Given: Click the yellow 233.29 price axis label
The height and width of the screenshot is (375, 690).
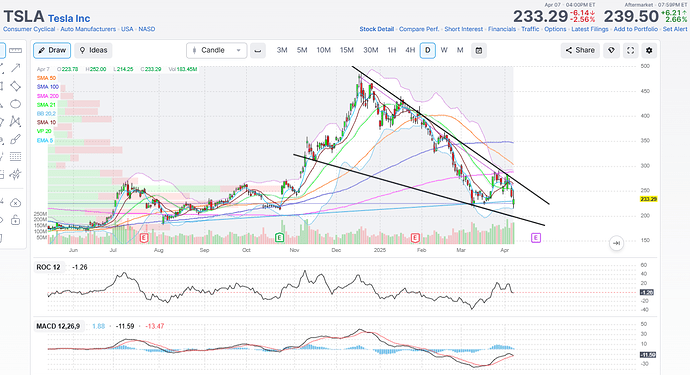Looking at the screenshot, I should (648, 199).
